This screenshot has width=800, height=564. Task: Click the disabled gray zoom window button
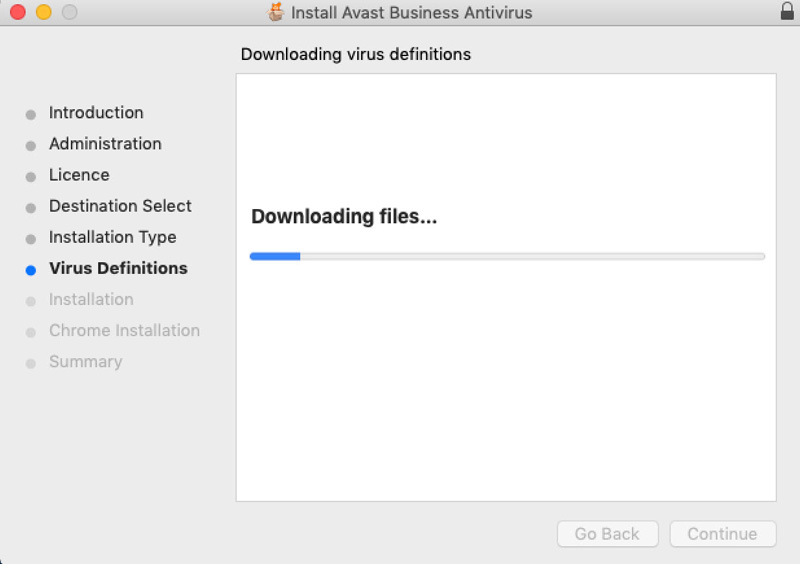(x=69, y=13)
